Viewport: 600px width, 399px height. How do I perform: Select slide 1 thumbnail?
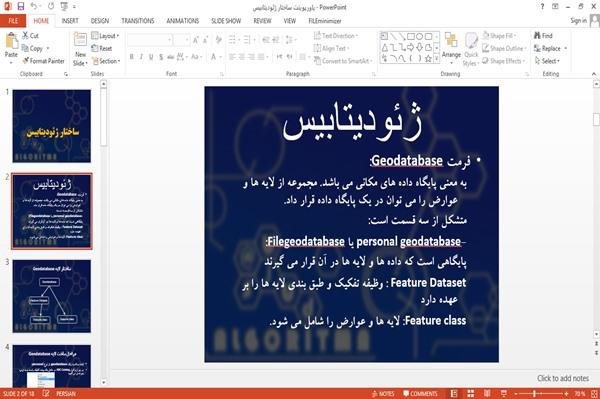[52, 126]
